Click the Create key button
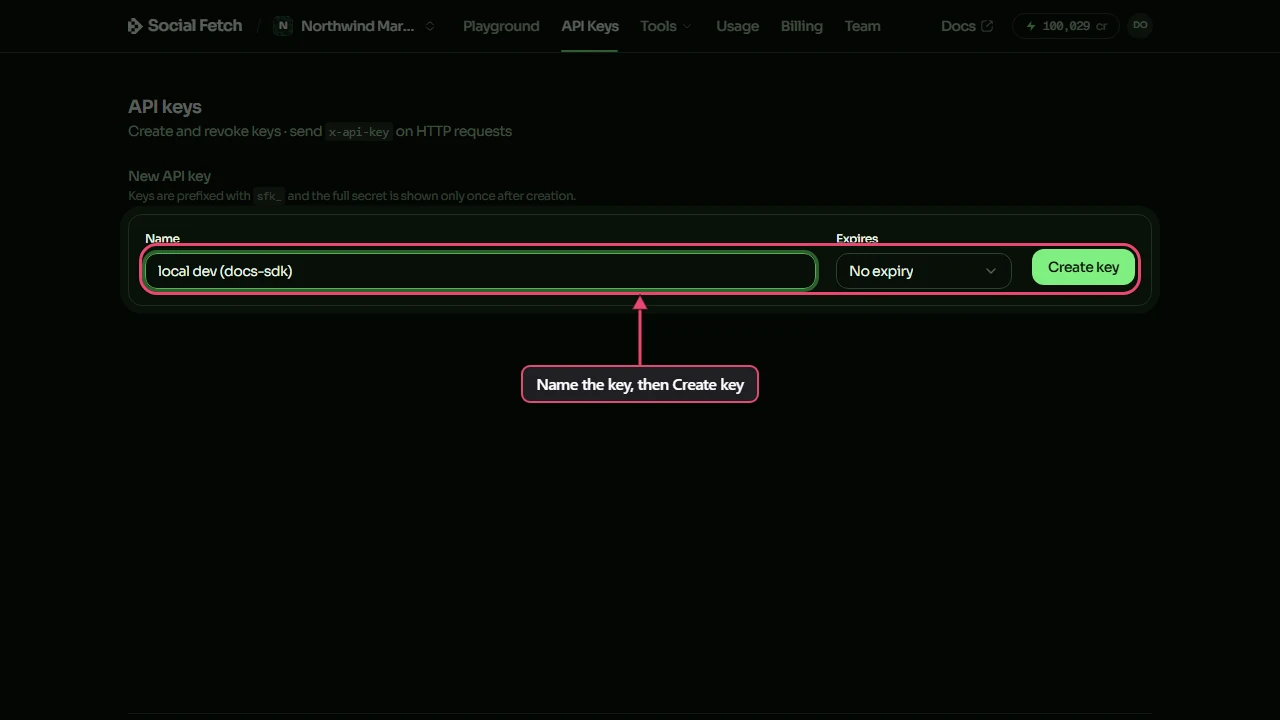The image size is (1280, 720). click(x=1083, y=267)
